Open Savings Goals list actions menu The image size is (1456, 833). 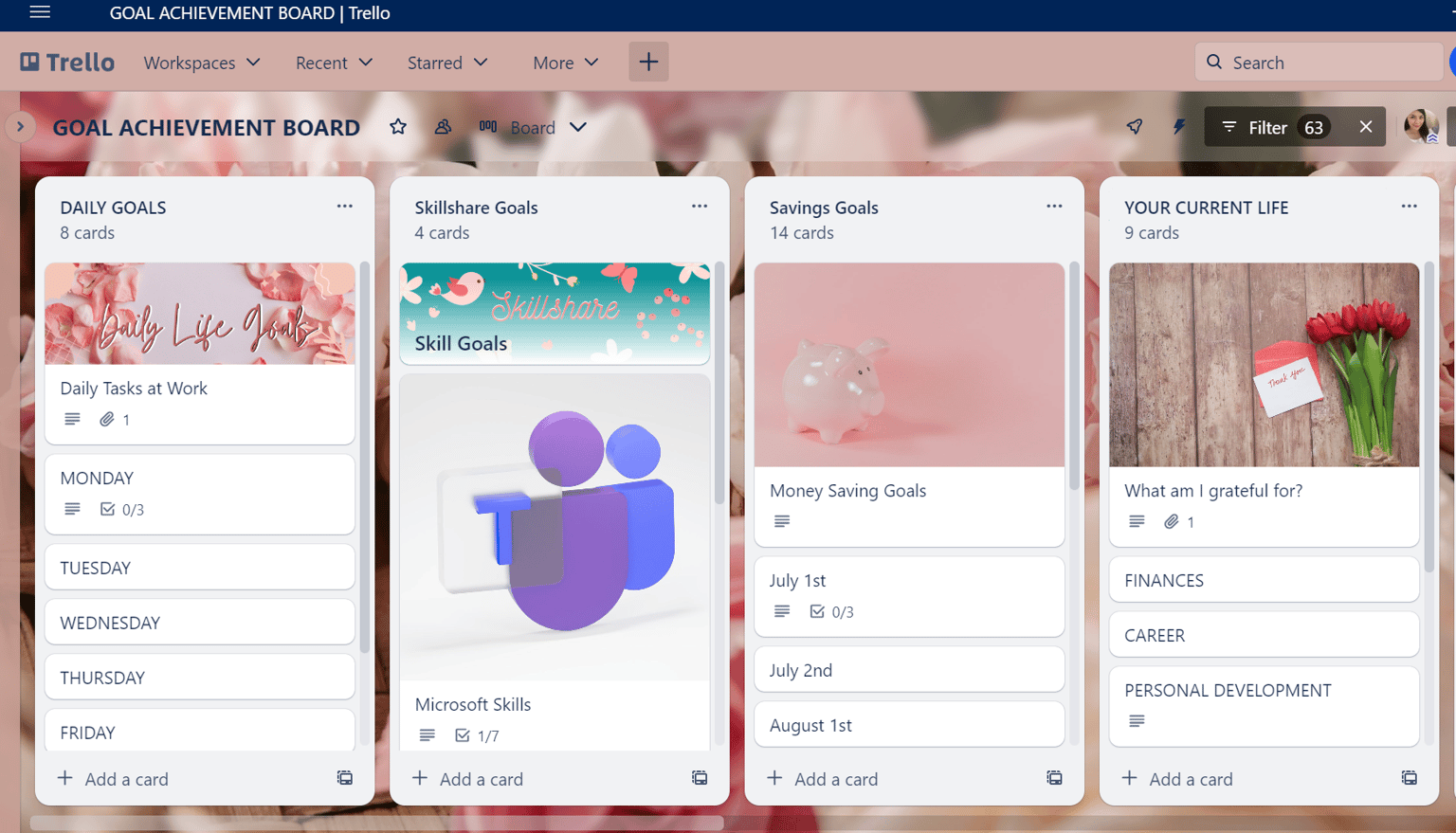coord(1054,206)
